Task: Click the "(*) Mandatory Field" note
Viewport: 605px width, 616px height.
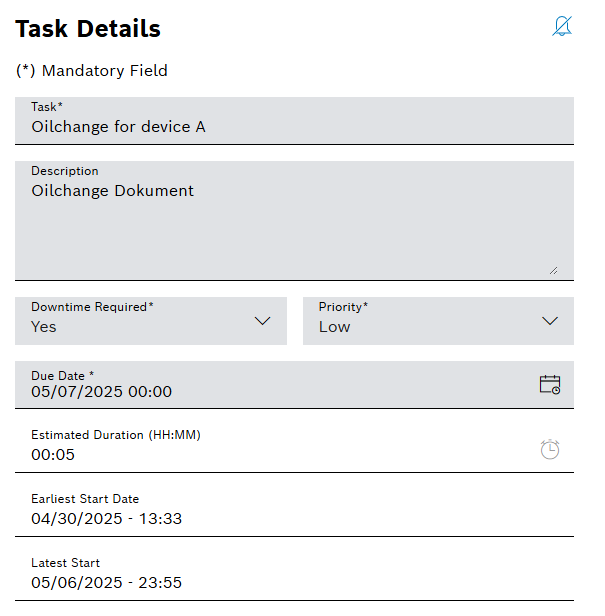Action: coord(92,71)
